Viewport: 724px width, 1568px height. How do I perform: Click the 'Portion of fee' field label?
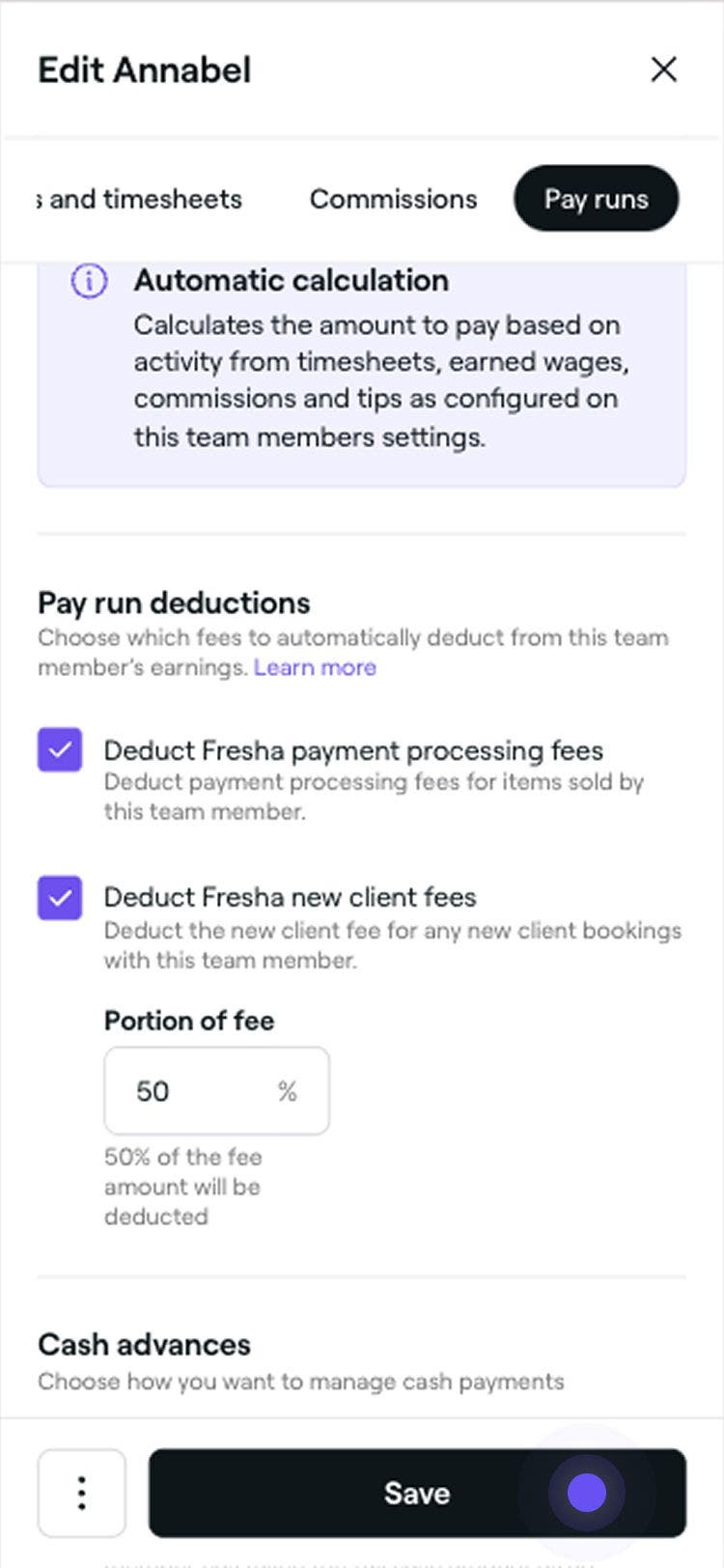click(x=189, y=1021)
